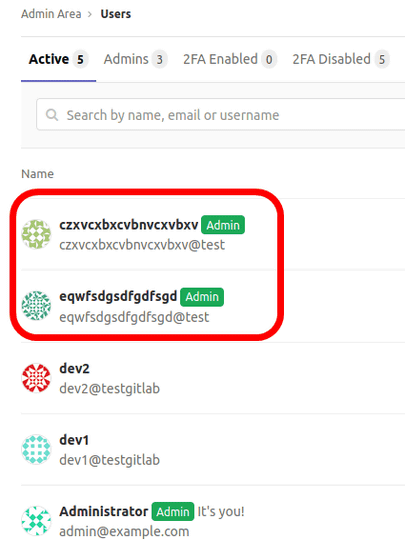This screenshot has height=560, width=405.
Task: Open the czxvcxbxcvbnvcxvbxv user avatar
Action: pyautogui.click(x=36, y=234)
